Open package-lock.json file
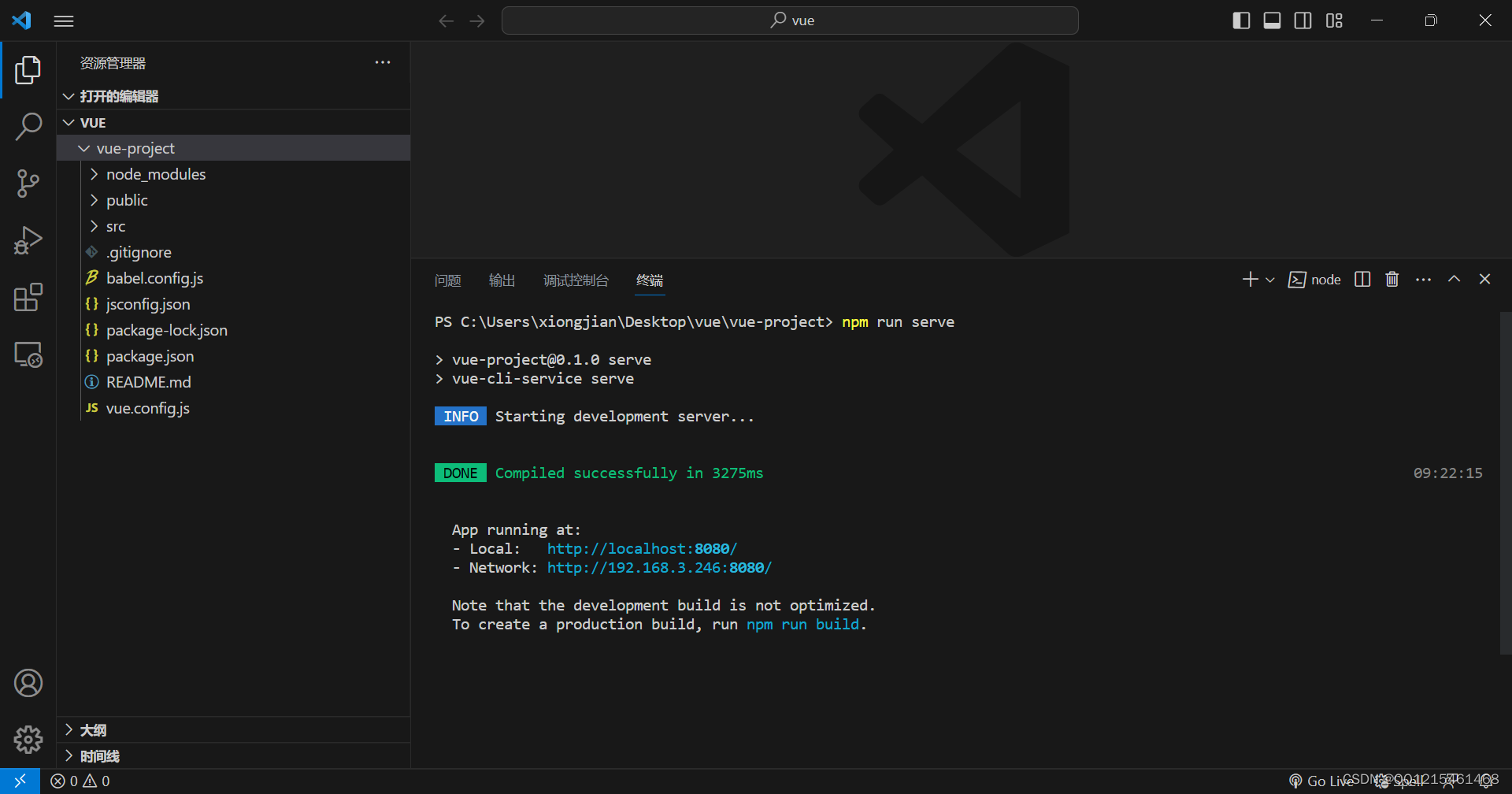This screenshot has height=794, width=1512. click(x=234, y=330)
